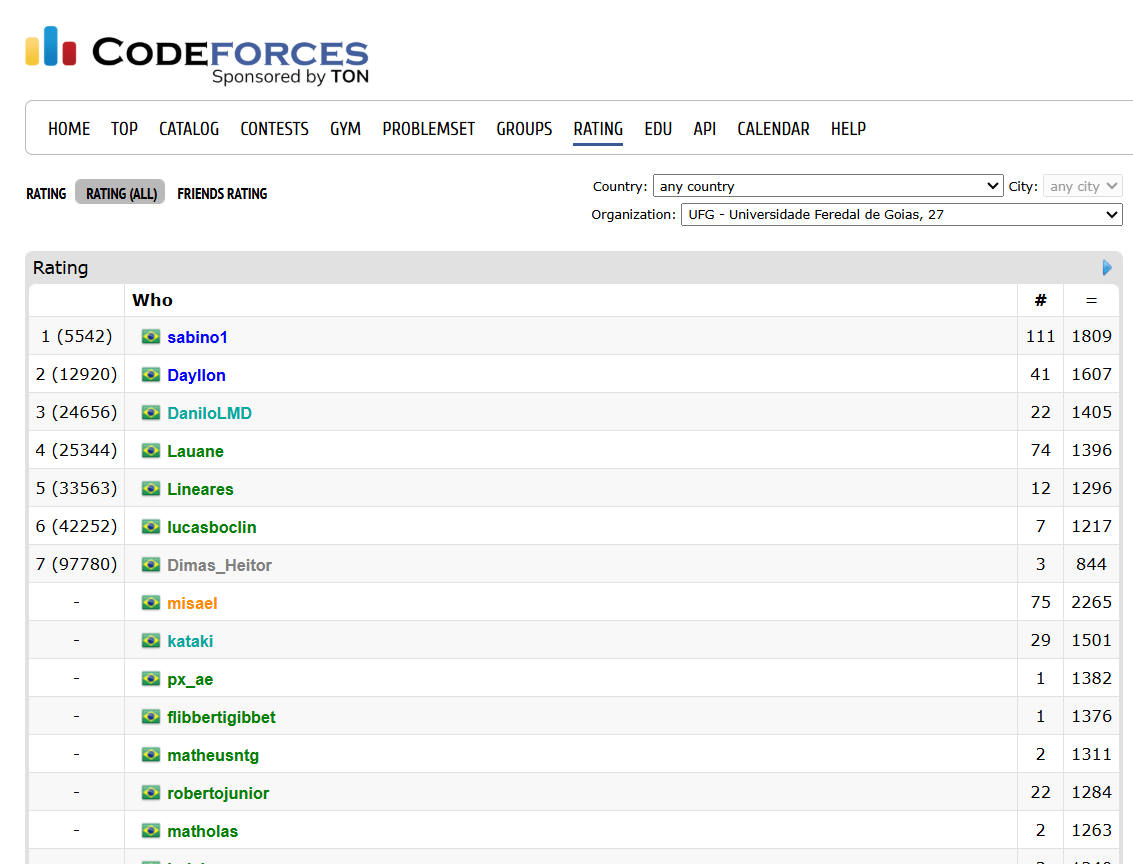1133x864 pixels.
Task: Select the Rating tab left of Rating (All)
Action: coord(46,194)
